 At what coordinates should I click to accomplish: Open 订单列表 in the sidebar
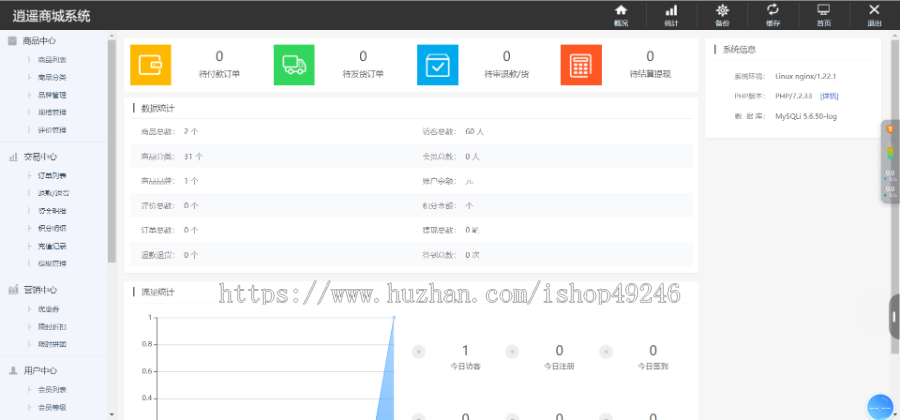pos(52,176)
